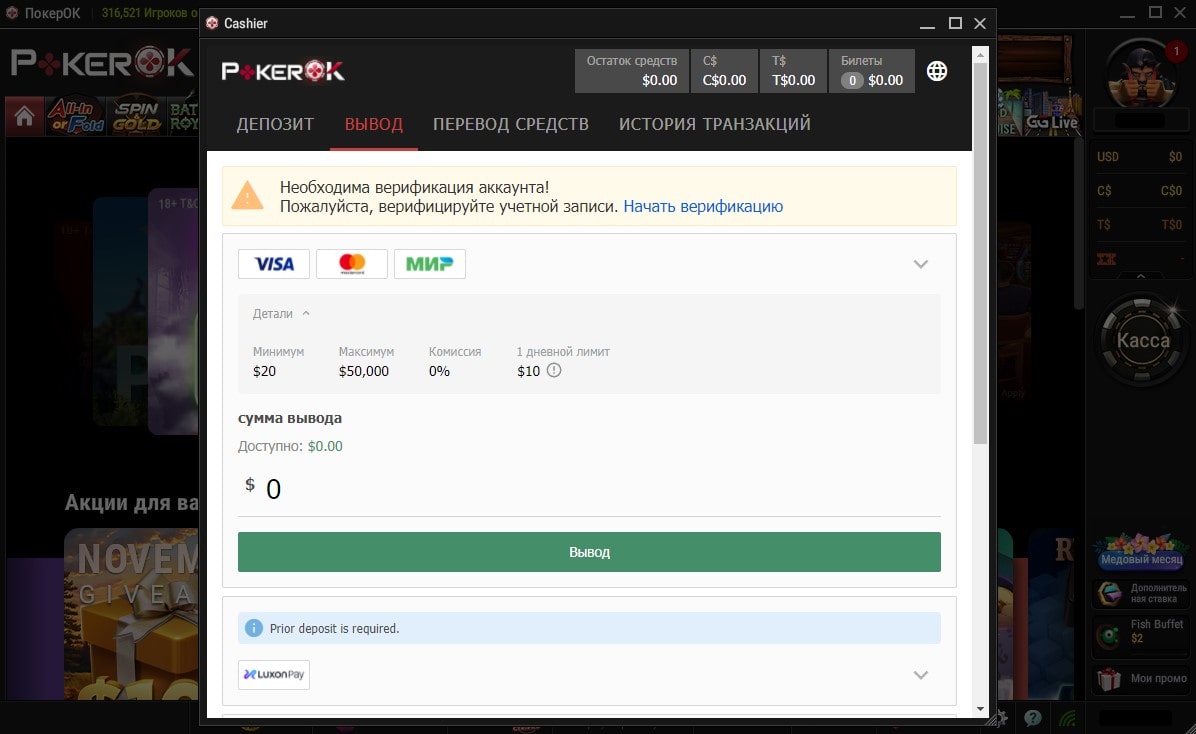Collapse the lobby balance panel arrow
Screen dimensions: 1196x734
(x=1141, y=276)
